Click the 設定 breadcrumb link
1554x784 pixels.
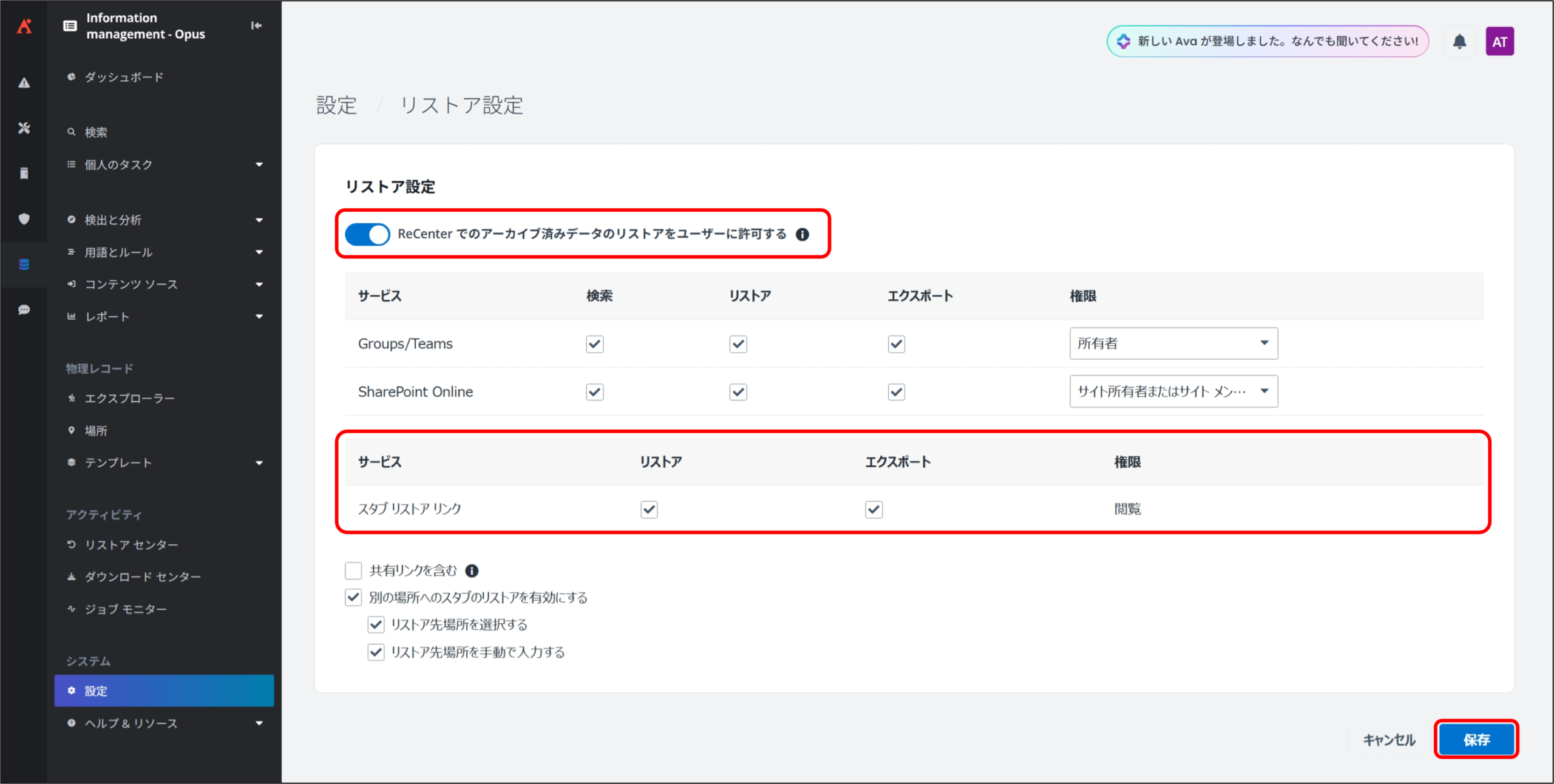tap(336, 106)
